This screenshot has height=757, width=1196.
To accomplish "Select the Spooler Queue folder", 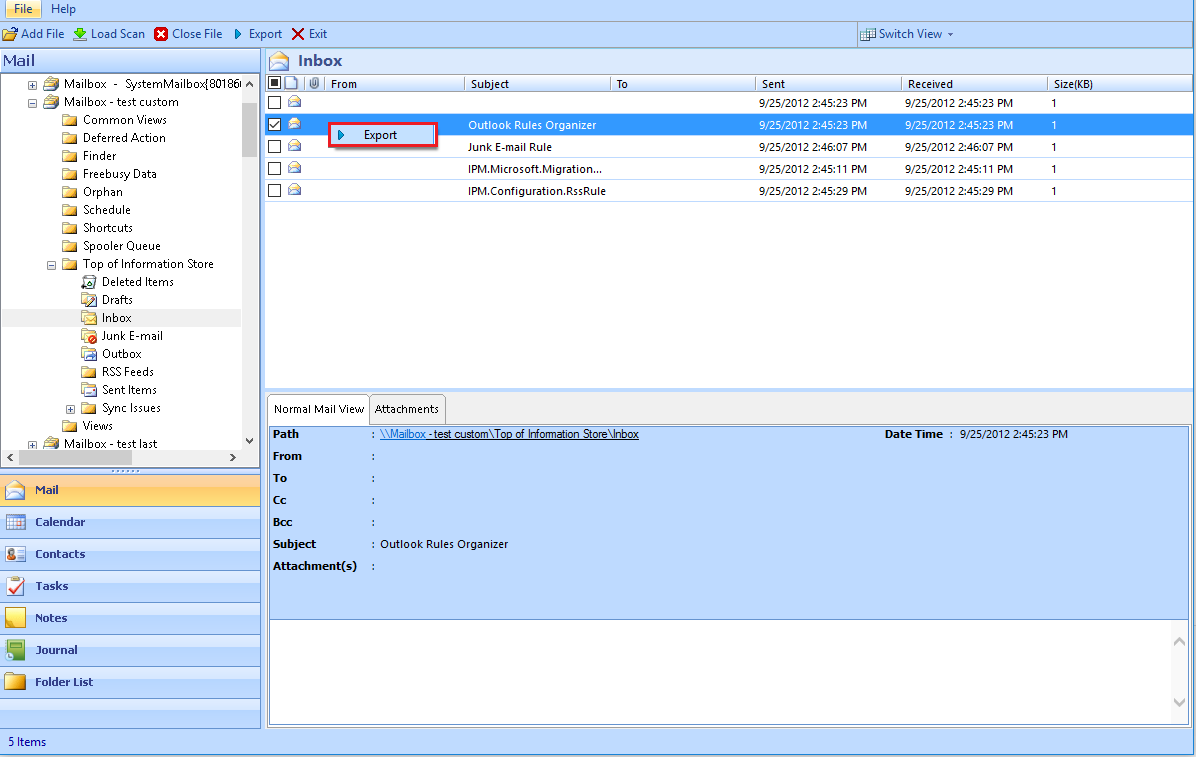I will coord(122,246).
